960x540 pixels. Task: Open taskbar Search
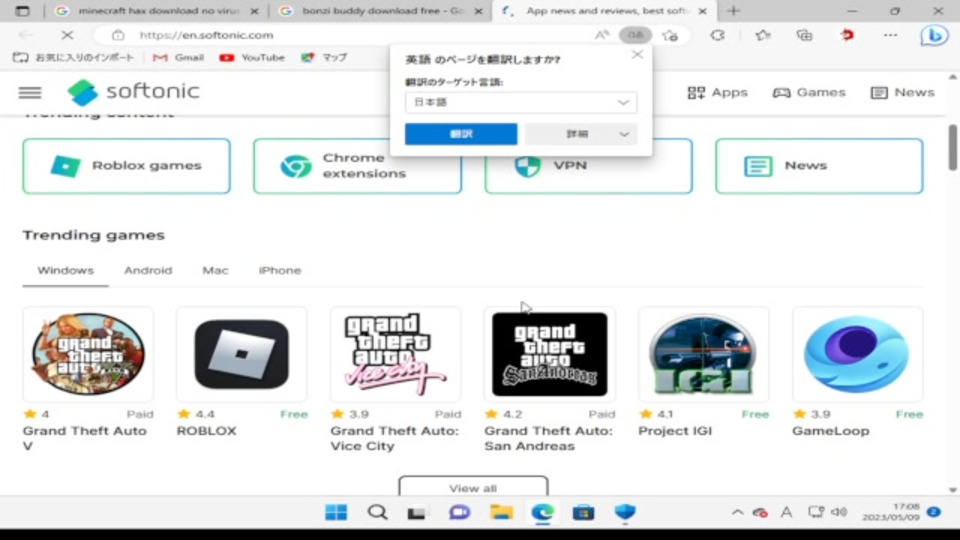click(x=377, y=512)
